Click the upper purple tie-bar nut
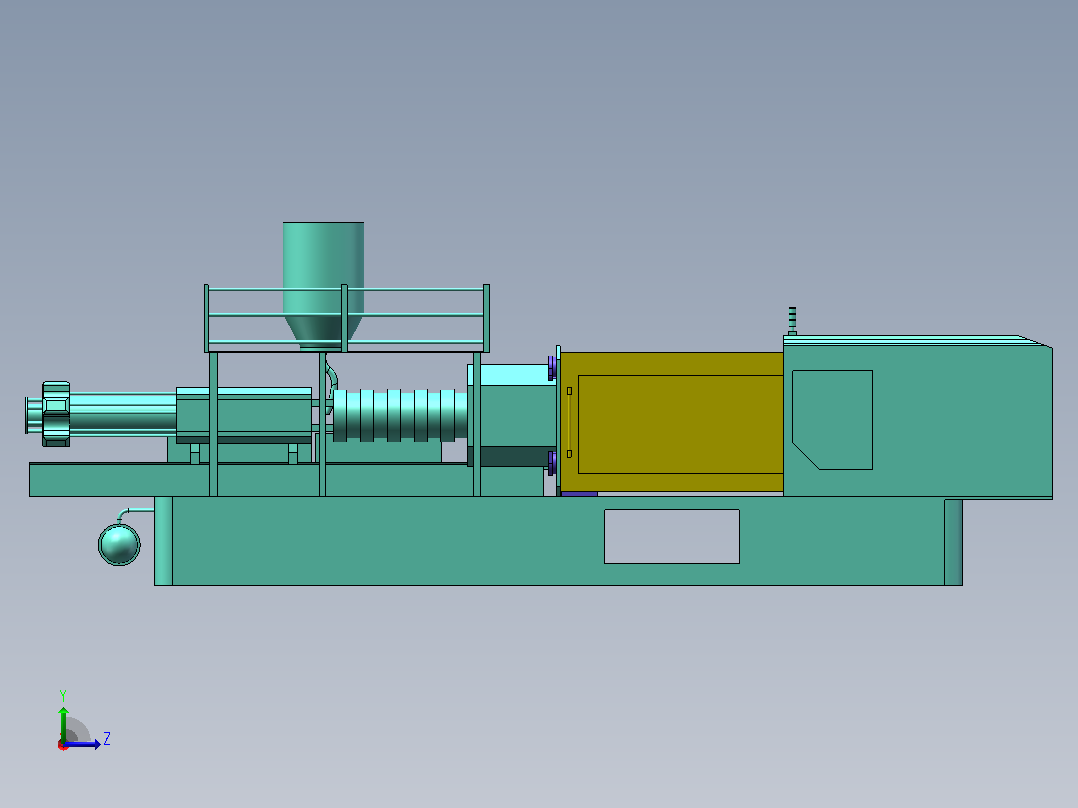The width and height of the screenshot is (1078, 808). pyautogui.click(x=552, y=368)
